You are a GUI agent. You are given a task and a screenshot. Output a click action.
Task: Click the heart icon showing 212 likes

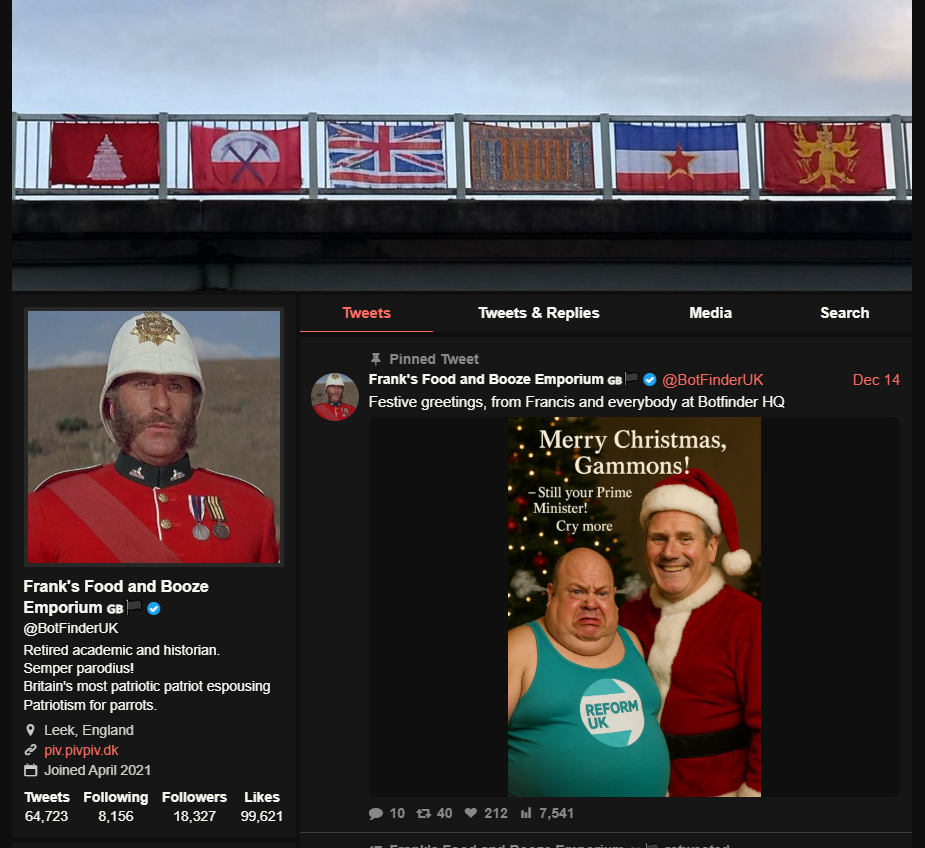click(471, 813)
